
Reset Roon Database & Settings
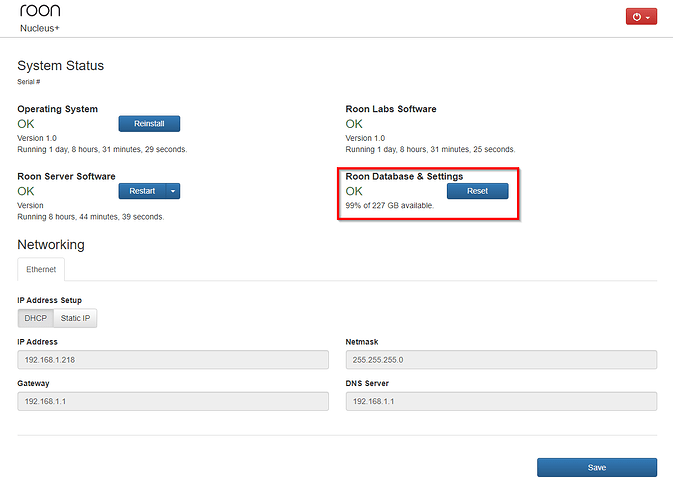[x=477, y=191]
